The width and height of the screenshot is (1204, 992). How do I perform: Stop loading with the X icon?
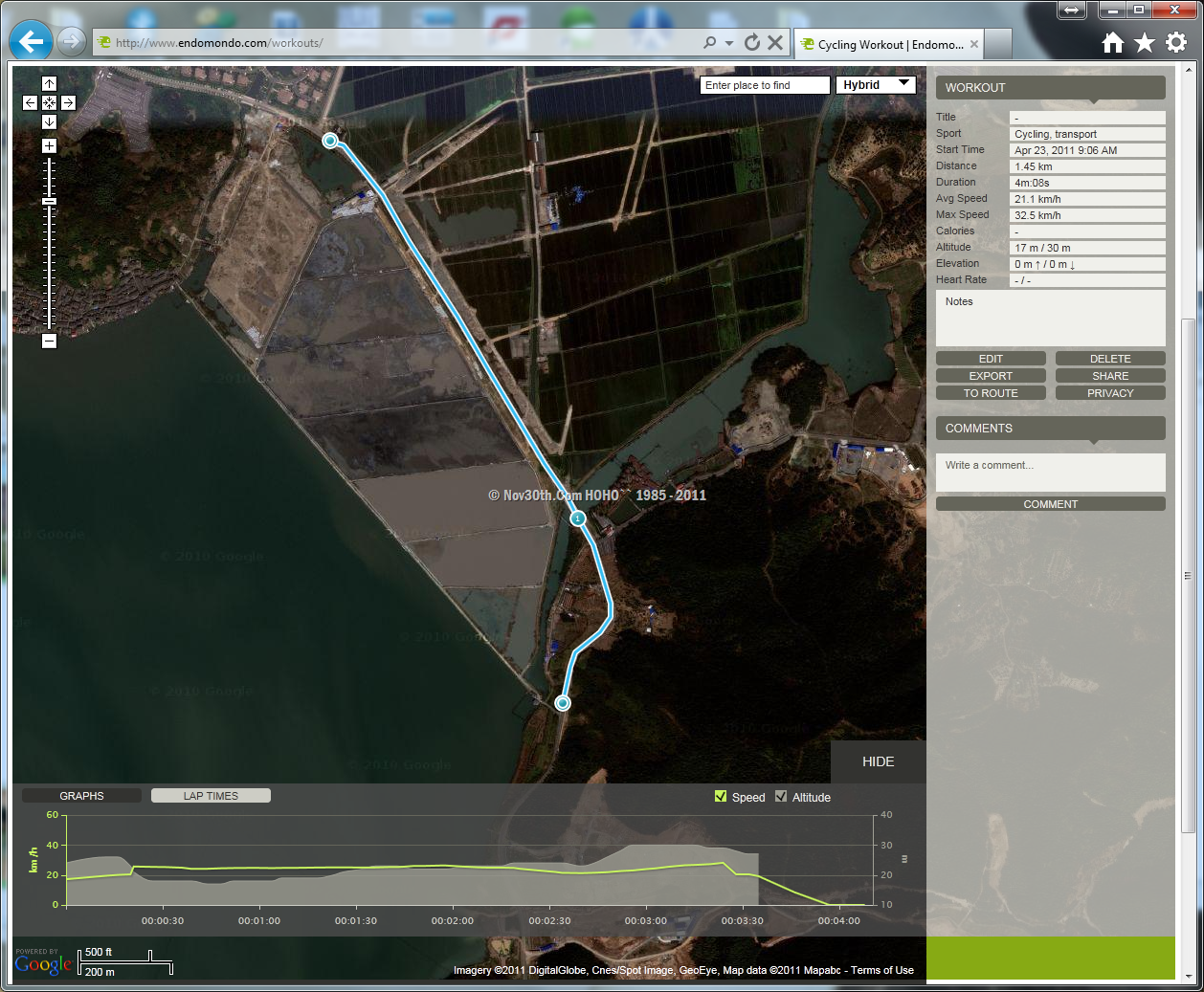tap(775, 42)
